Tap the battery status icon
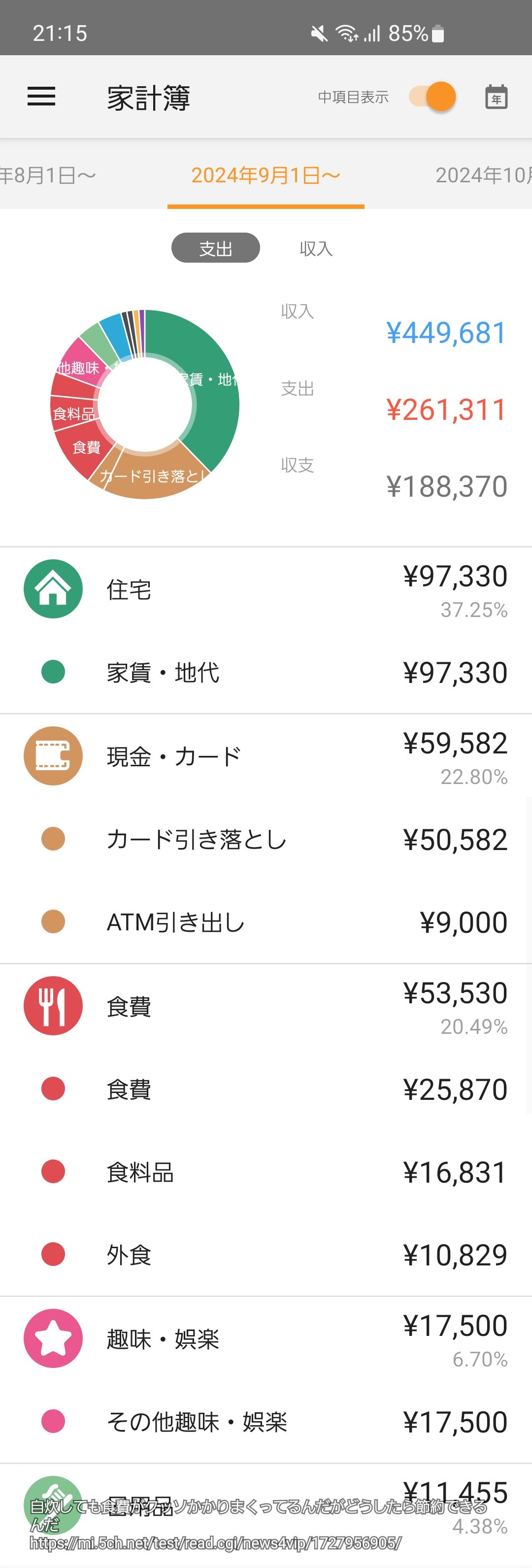Image resolution: width=532 pixels, height=1568 pixels. (x=437, y=34)
